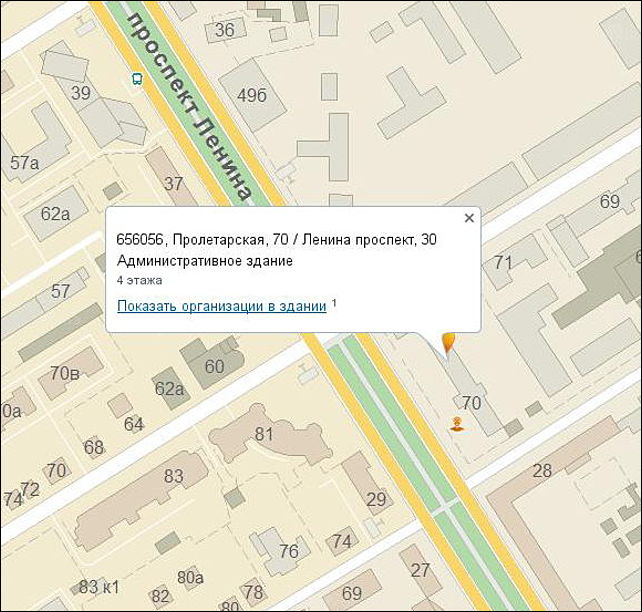
Task: Click the small orange monument icon below building 70
Action: point(457,425)
